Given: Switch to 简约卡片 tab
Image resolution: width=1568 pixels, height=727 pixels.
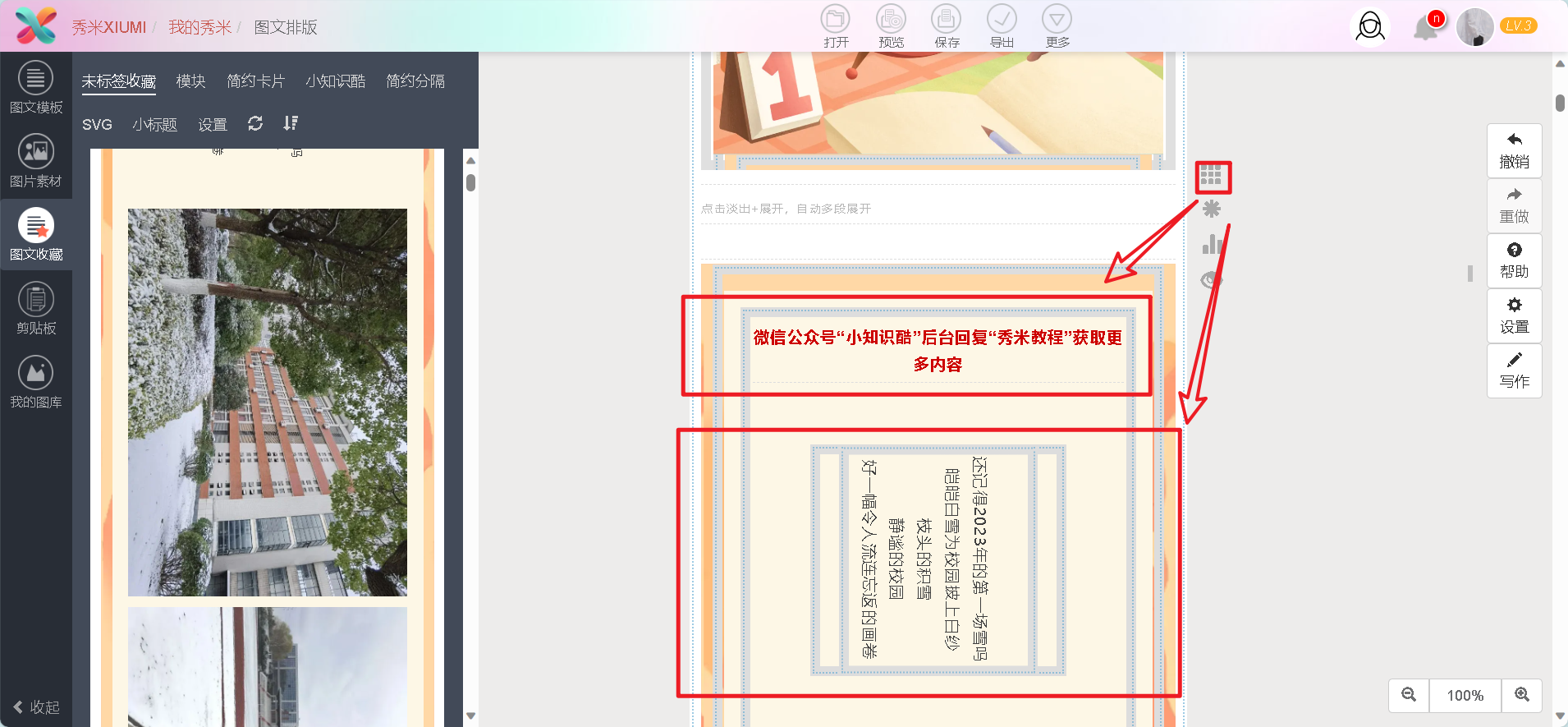Looking at the screenshot, I should click(x=255, y=81).
